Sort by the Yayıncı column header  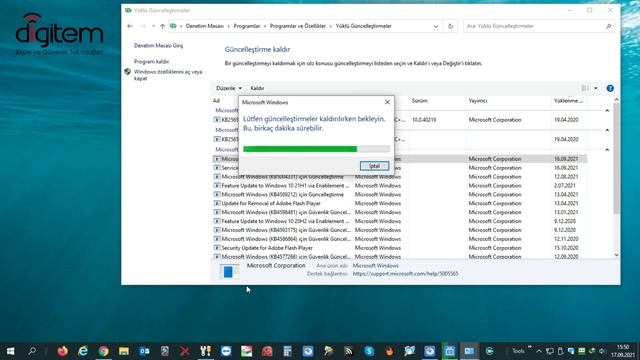pyautogui.click(x=478, y=101)
